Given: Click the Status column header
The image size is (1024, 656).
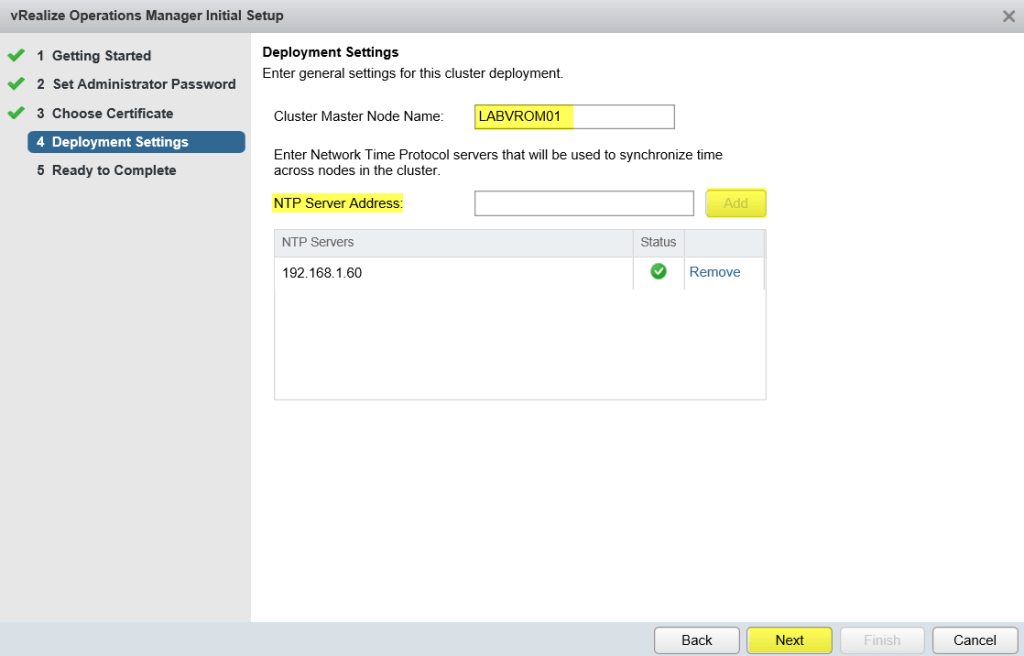Looking at the screenshot, I should 658,242.
